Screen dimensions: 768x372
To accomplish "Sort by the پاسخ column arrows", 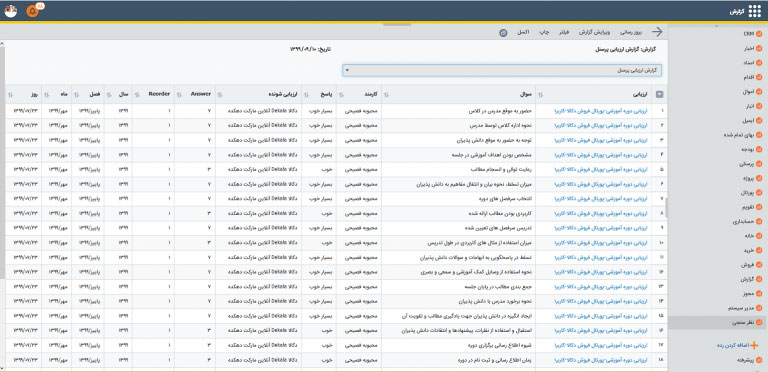I will 307,95.
